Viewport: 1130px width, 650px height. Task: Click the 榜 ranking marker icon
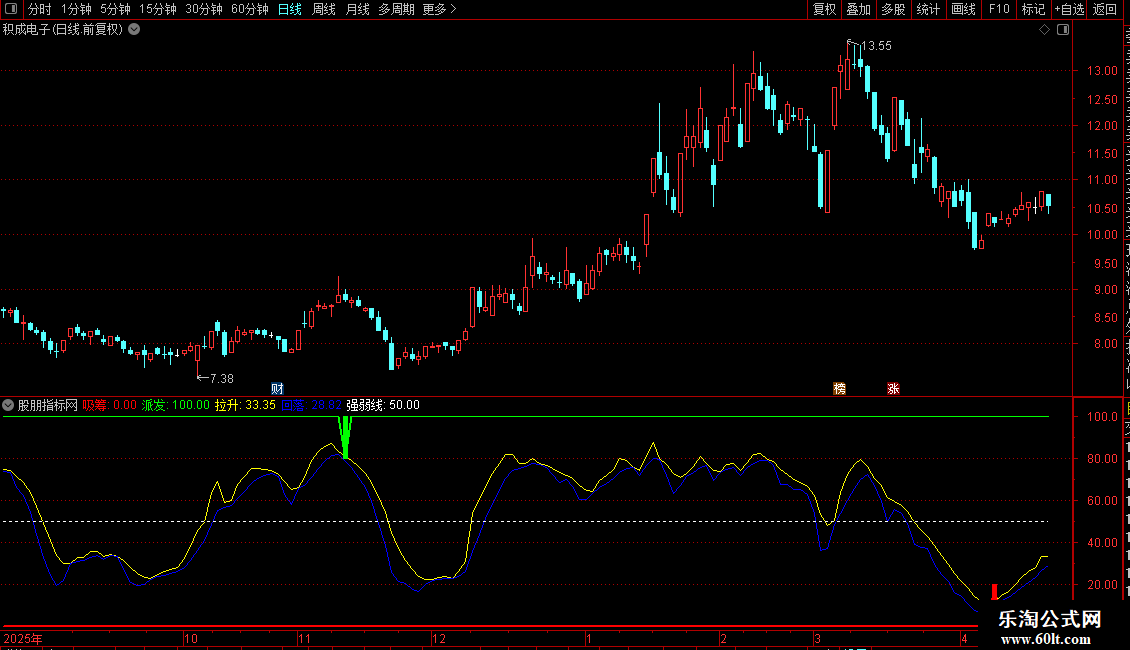840,388
